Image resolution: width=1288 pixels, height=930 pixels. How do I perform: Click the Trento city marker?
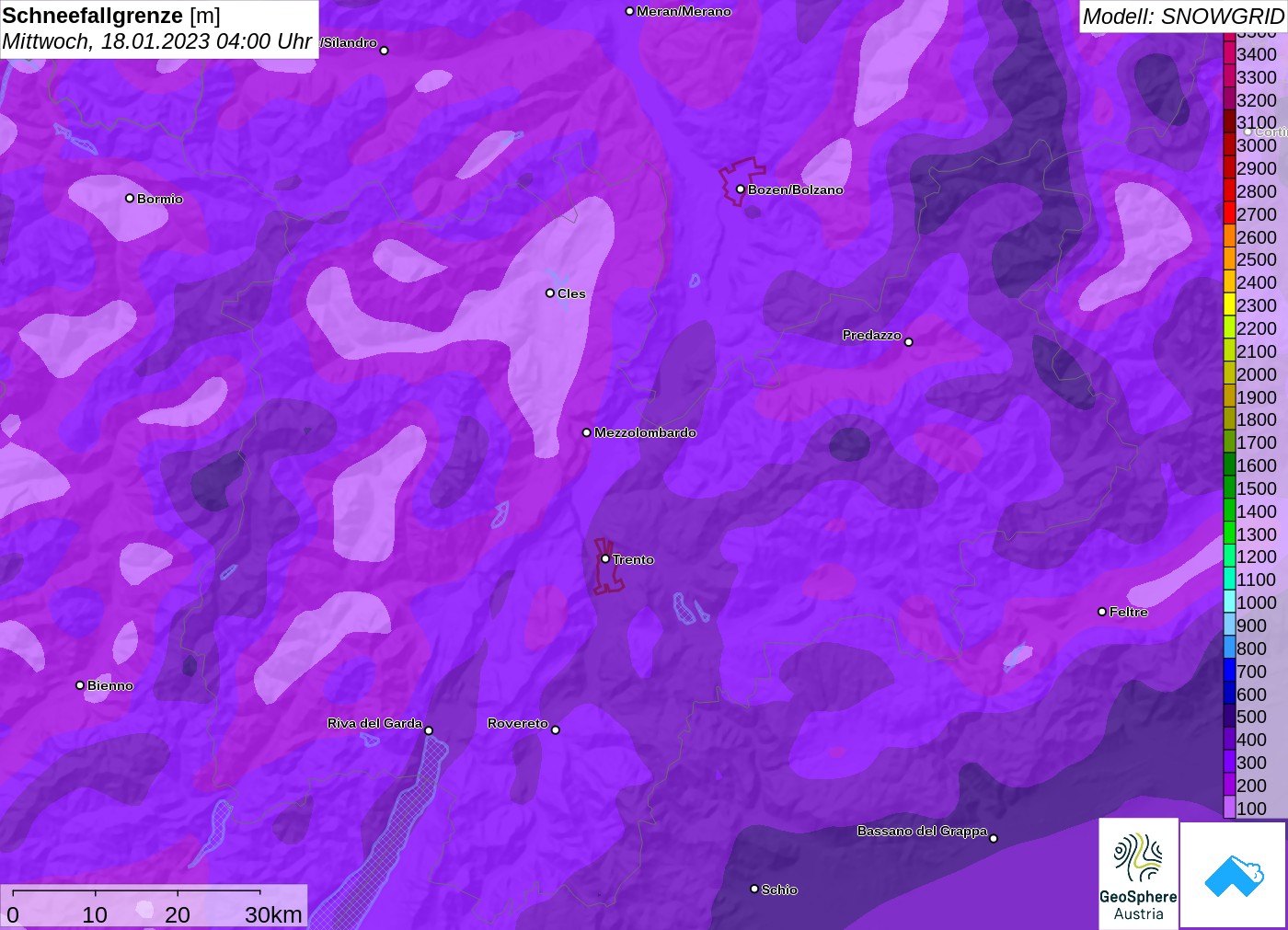pyautogui.click(x=605, y=558)
